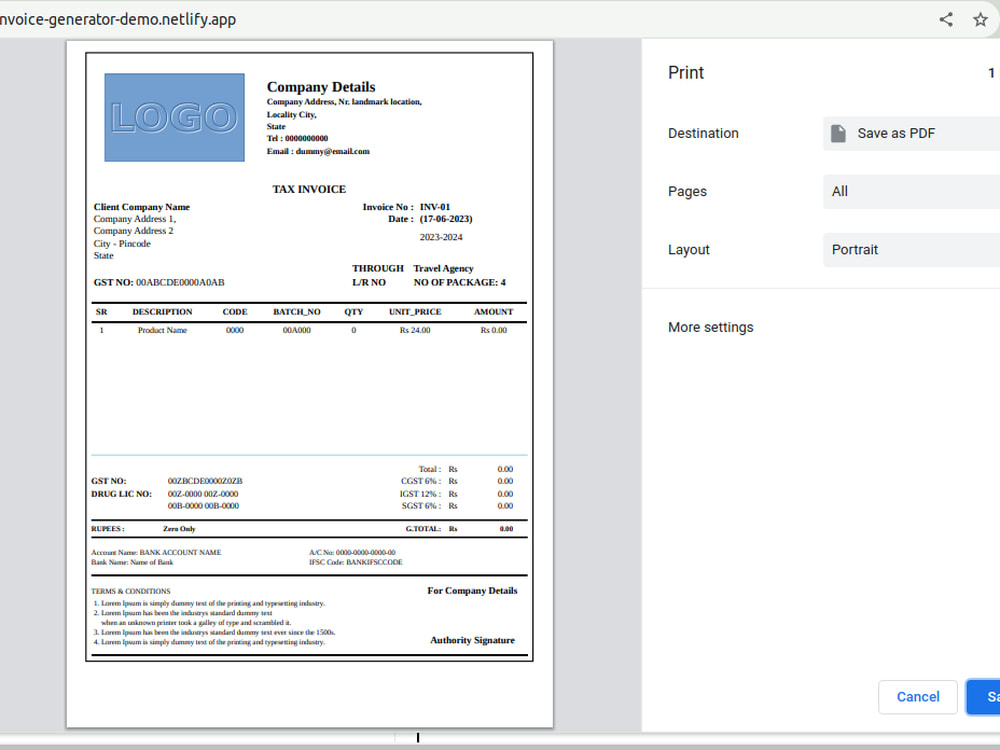Open the Destination dropdown showing Save as PDF

pyautogui.click(x=911, y=133)
